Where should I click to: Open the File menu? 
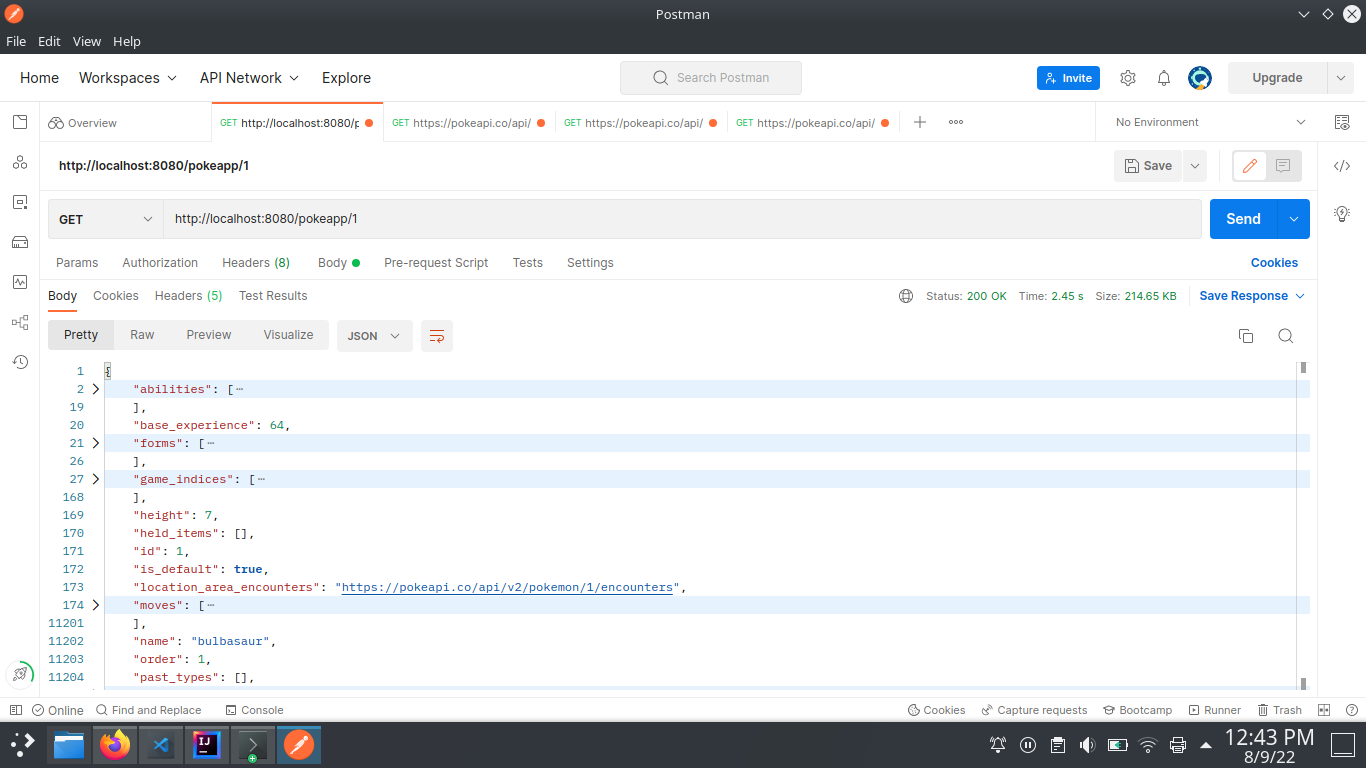coord(16,41)
